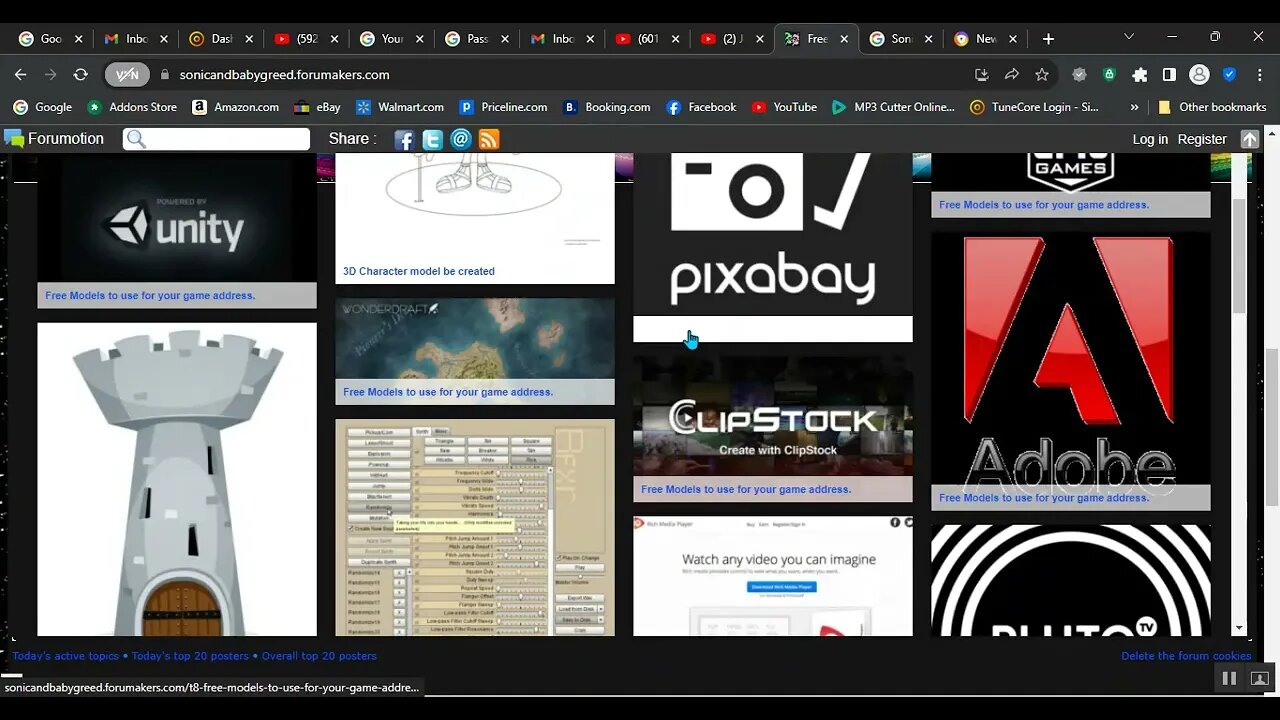This screenshot has width=1280, height=720.
Task: Share forum by email icon
Action: tap(461, 140)
